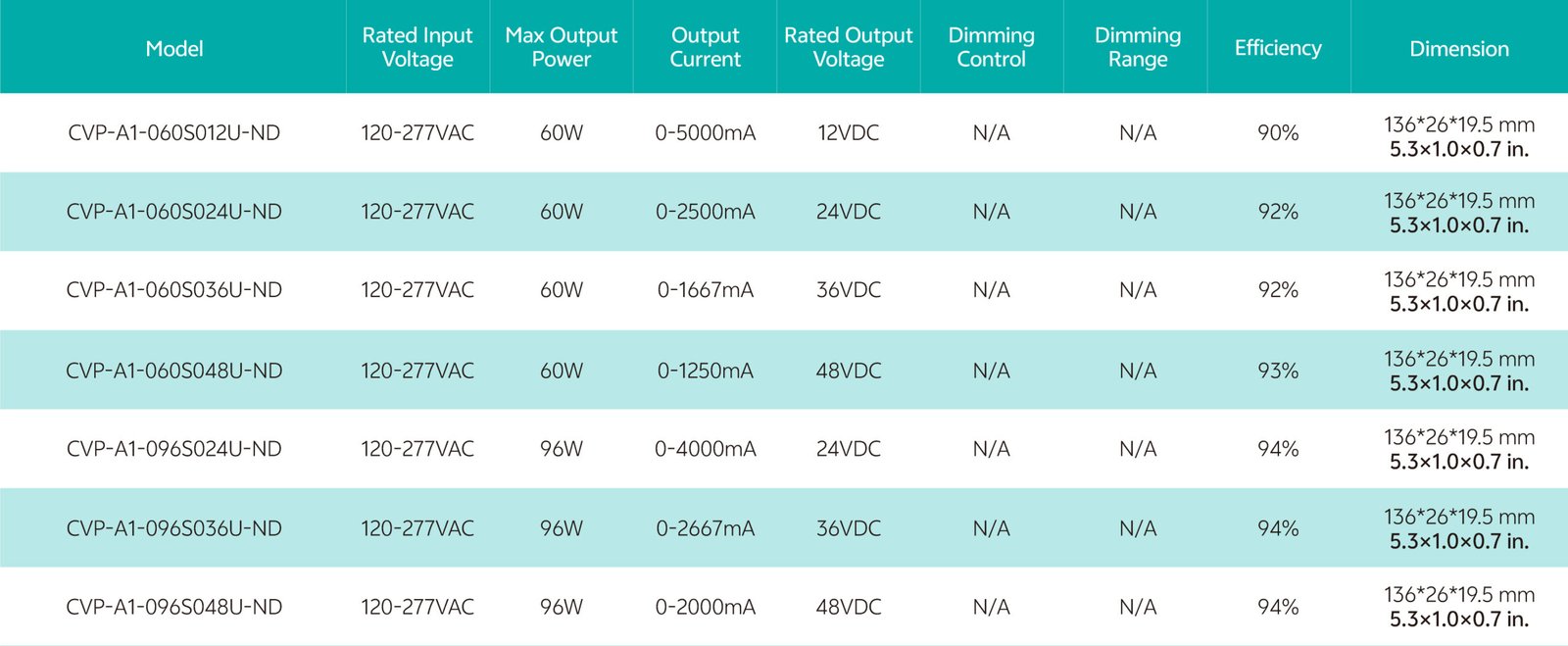Click the CVP-A1-060S048U-ND model cell
Viewport: 1568px width, 646px height.
tap(173, 371)
